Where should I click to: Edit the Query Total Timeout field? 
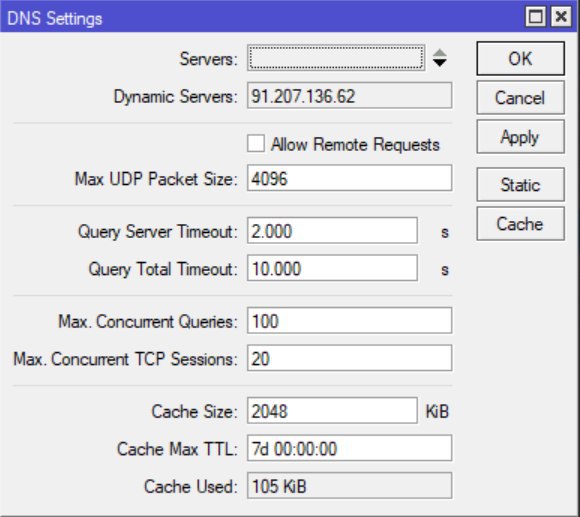tap(332, 268)
